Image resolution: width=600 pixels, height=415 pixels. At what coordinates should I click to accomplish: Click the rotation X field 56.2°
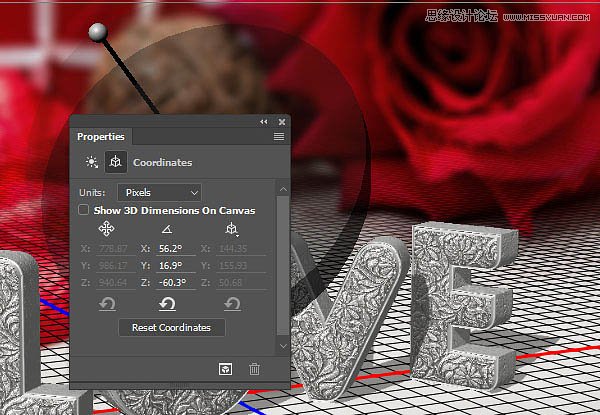click(176, 249)
